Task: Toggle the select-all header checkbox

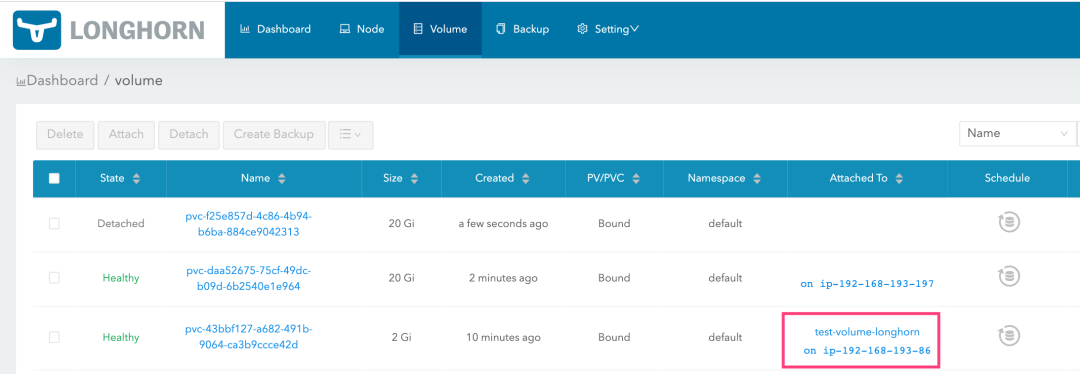Action: pyautogui.click(x=54, y=178)
